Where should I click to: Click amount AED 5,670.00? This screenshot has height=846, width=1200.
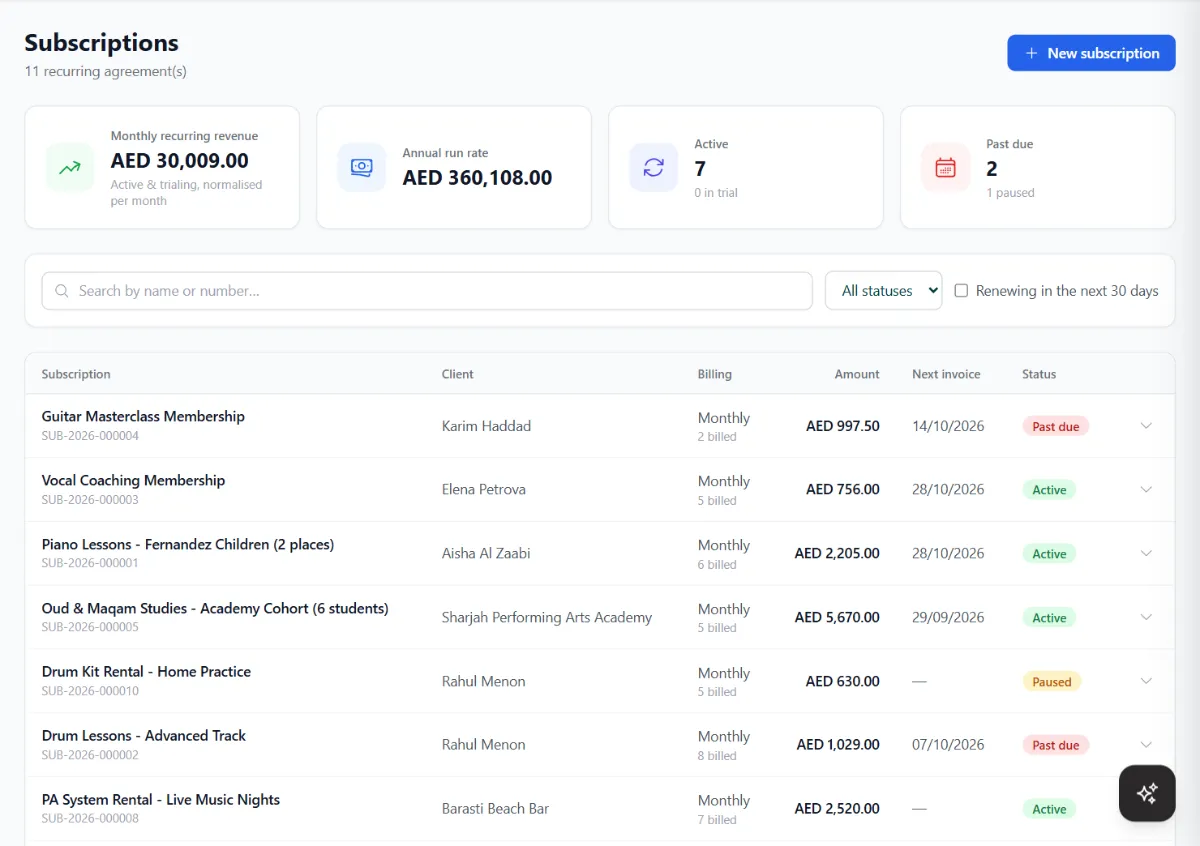click(837, 617)
